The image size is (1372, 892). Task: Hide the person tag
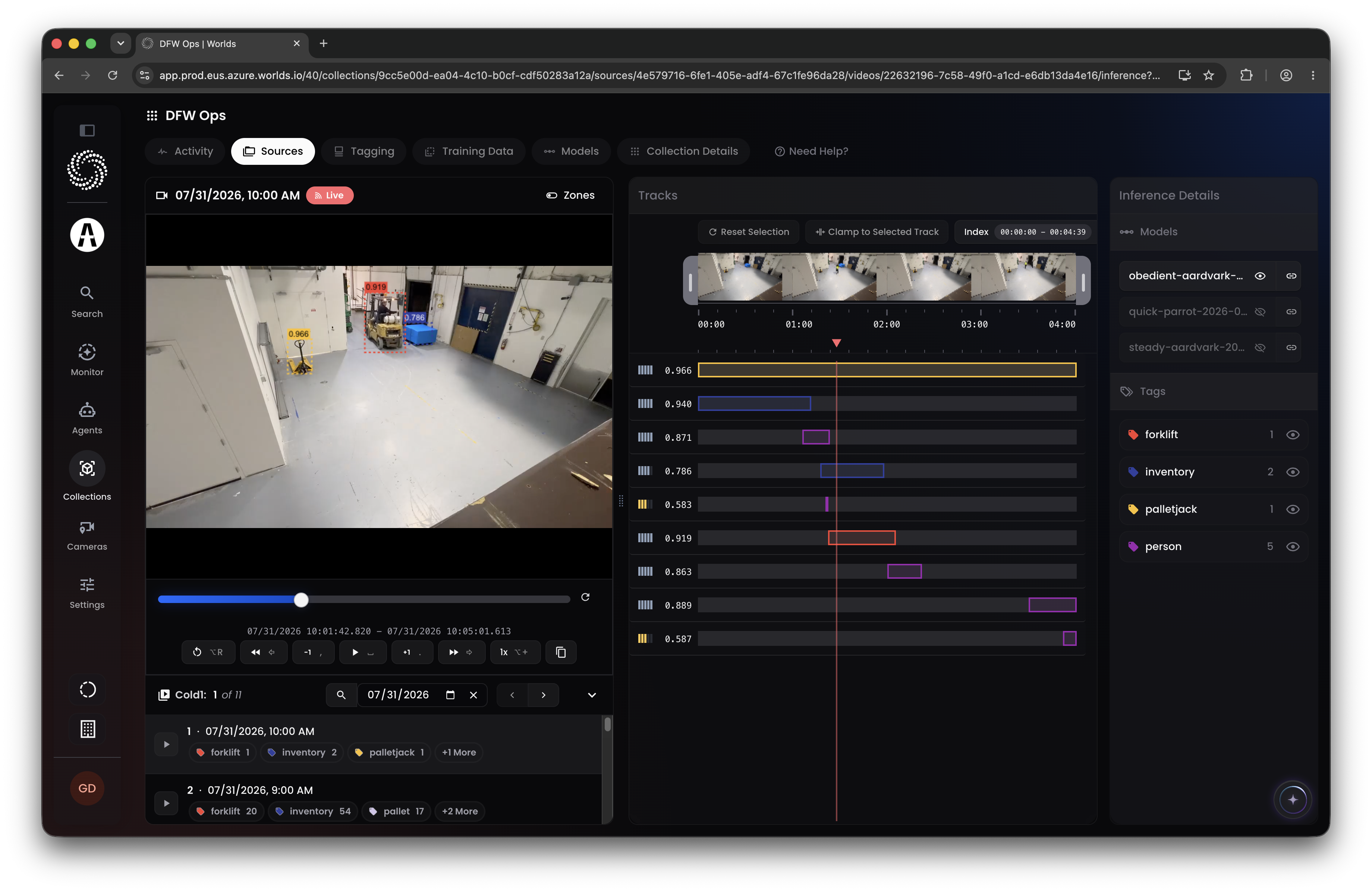[x=1293, y=547]
